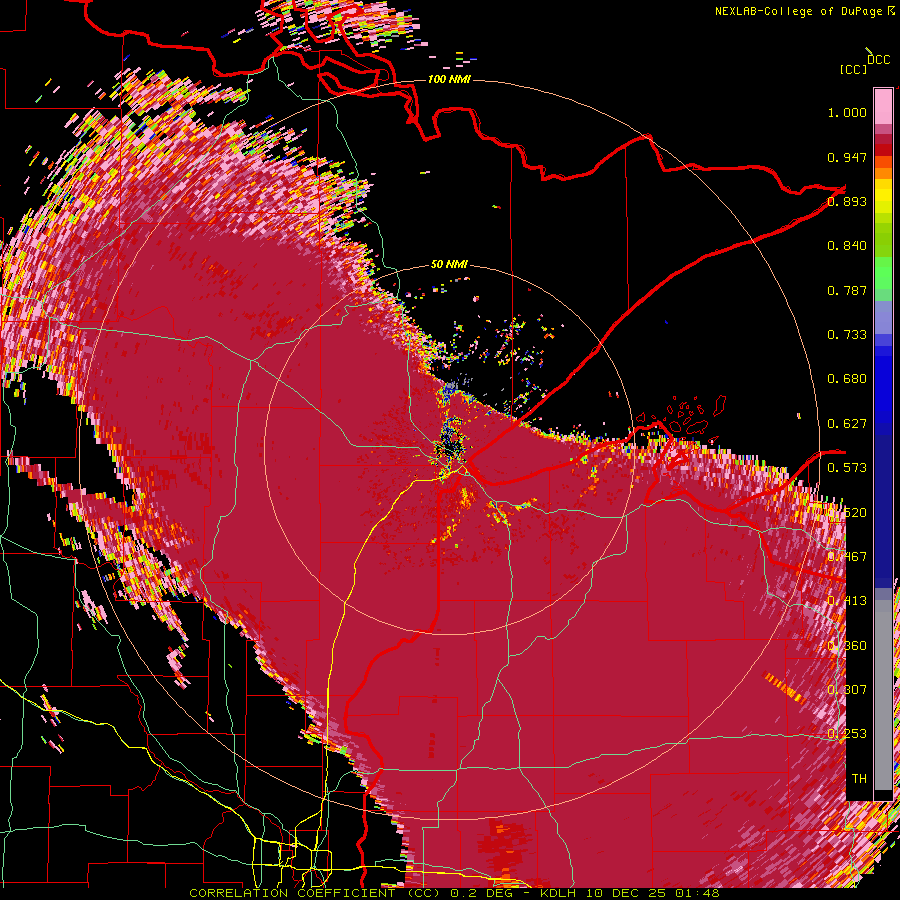Image resolution: width=900 pixels, height=900 pixels.
Task: Select the 0.893 scale value
Action: 847,201
